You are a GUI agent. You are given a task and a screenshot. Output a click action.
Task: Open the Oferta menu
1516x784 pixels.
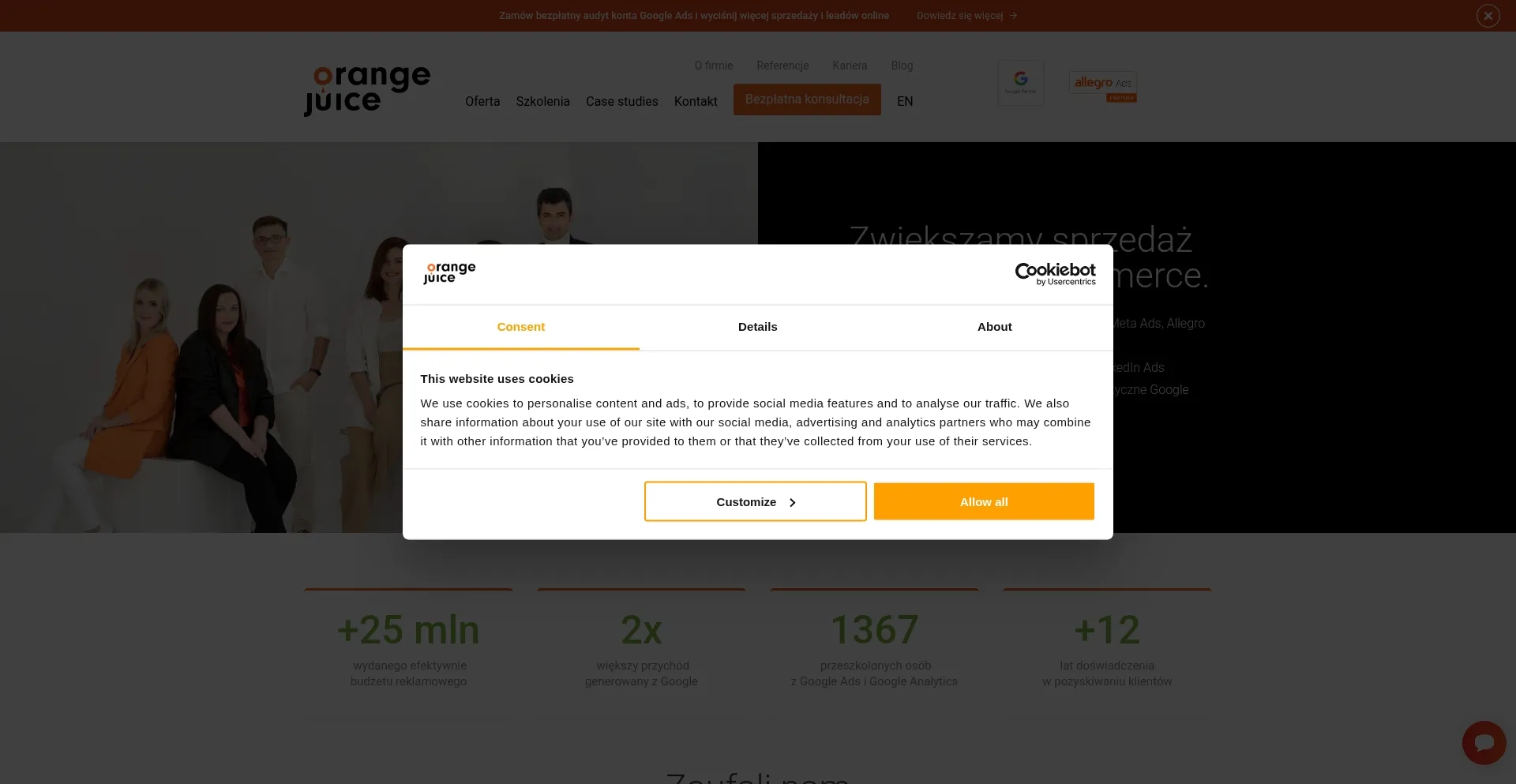tap(482, 101)
